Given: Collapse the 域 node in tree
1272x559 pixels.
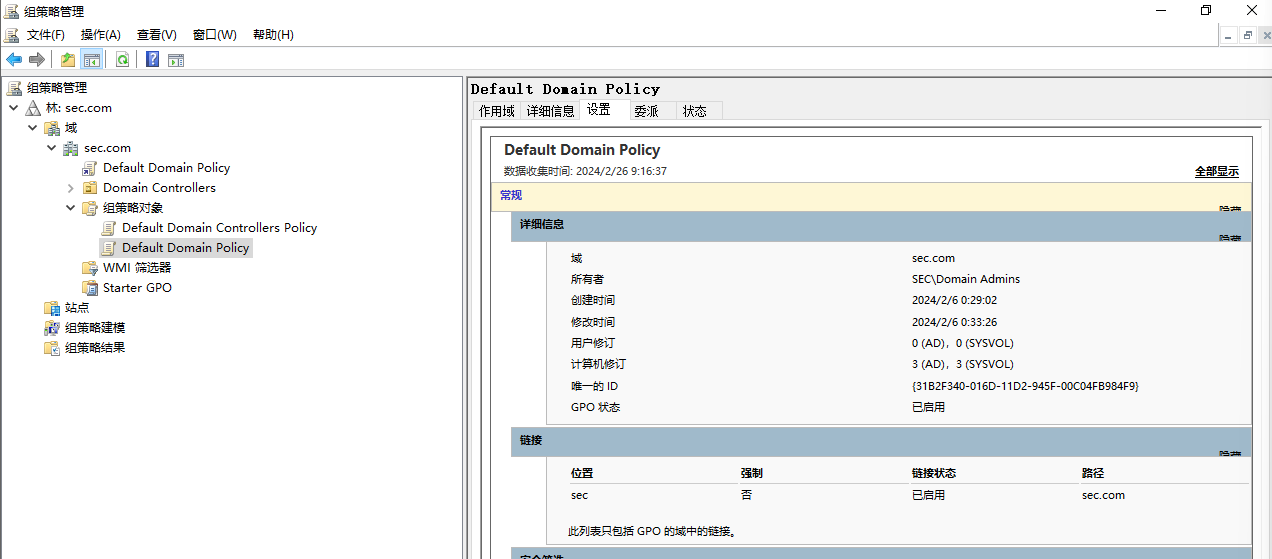Looking at the screenshot, I should click(32, 128).
